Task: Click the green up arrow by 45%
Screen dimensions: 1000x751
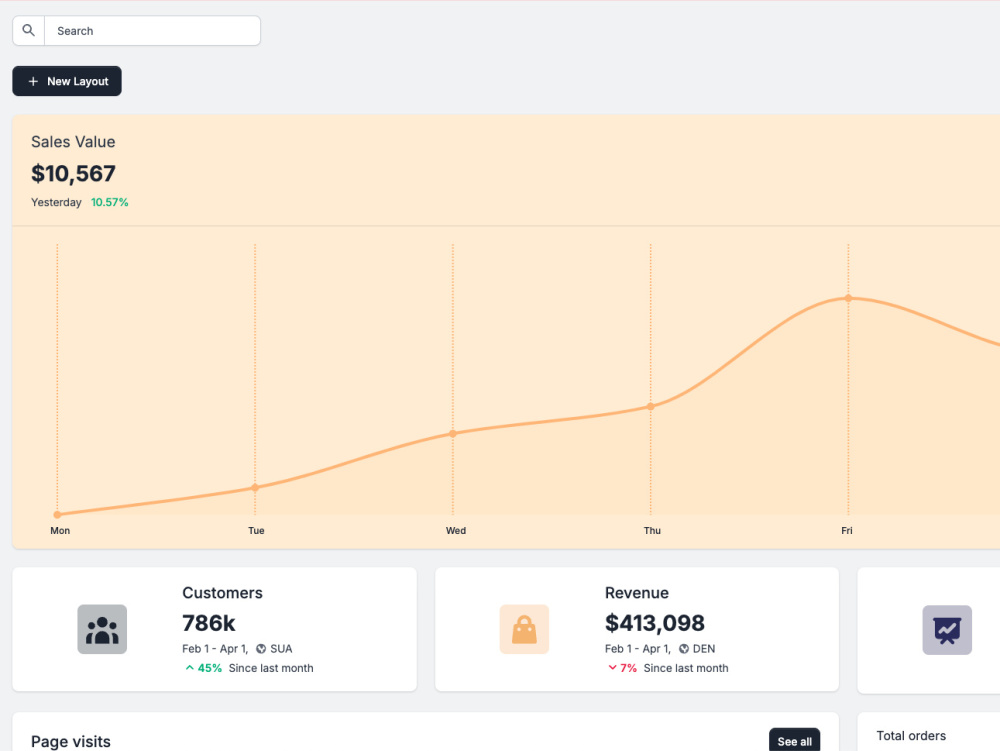Action: (x=189, y=668)
